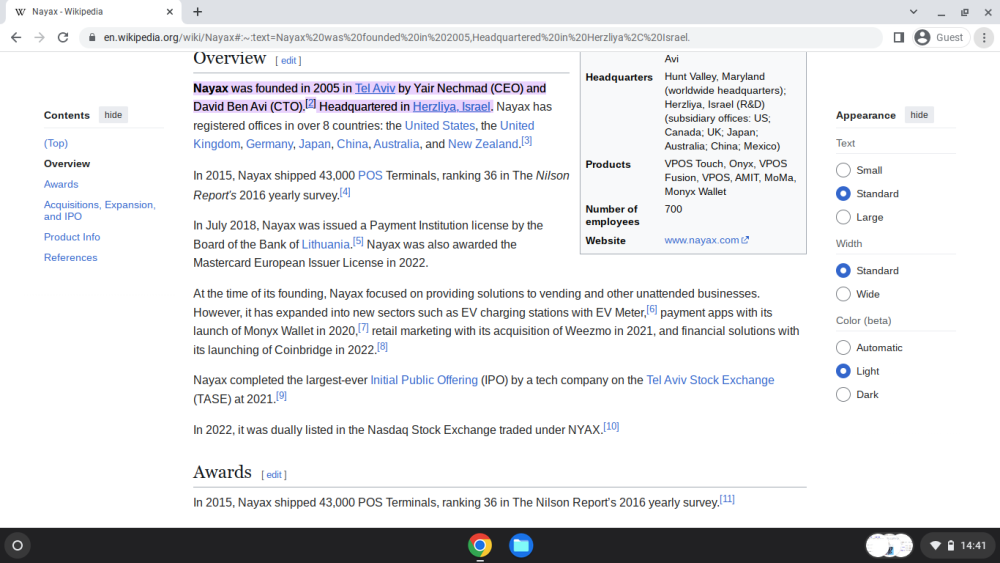The width and height of the screenshot is (1000, 563).
Task: Close the Nayax - Wikipedia tab
Action: (x=170, y=11)
